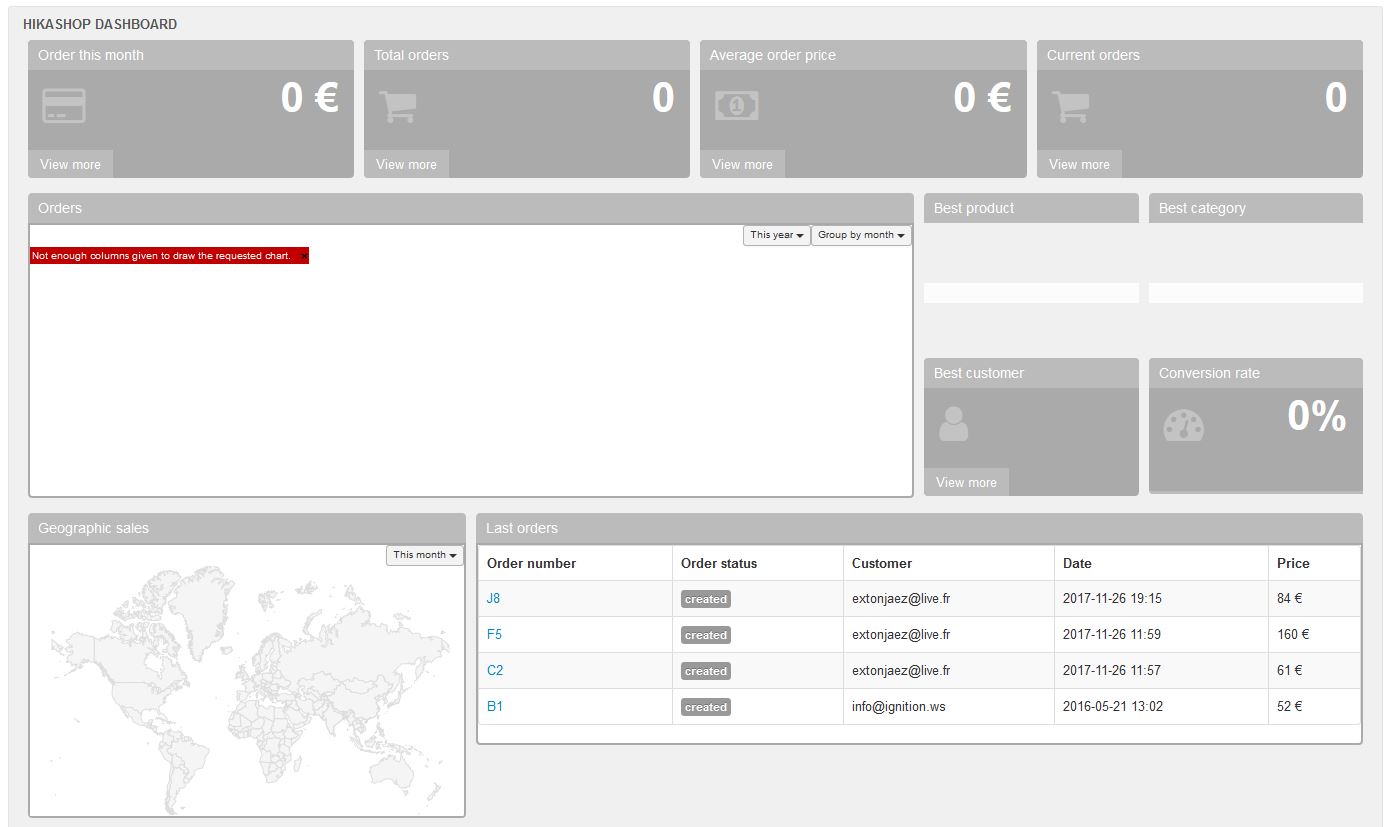Screen dimensions: 1385x827
Task: Click the banknote icon in Average order price
Action: (x=737, y=106)
